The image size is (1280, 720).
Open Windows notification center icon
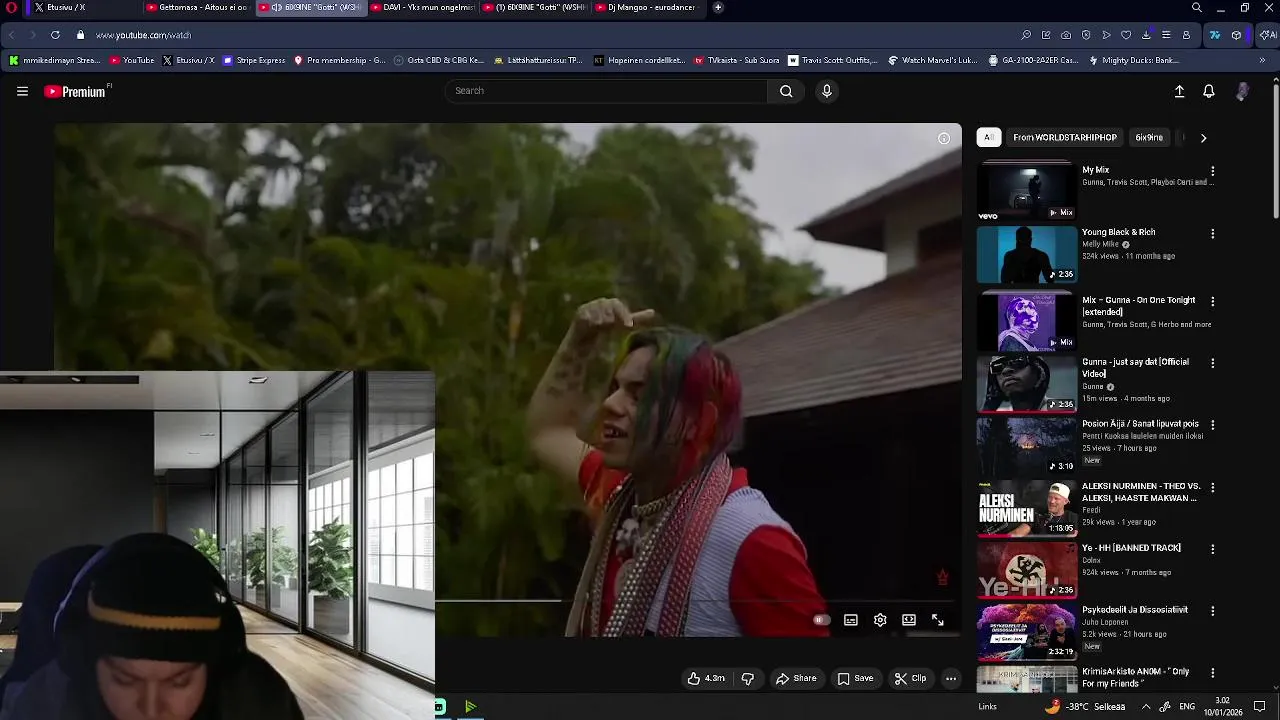[x=1260, y=706]
